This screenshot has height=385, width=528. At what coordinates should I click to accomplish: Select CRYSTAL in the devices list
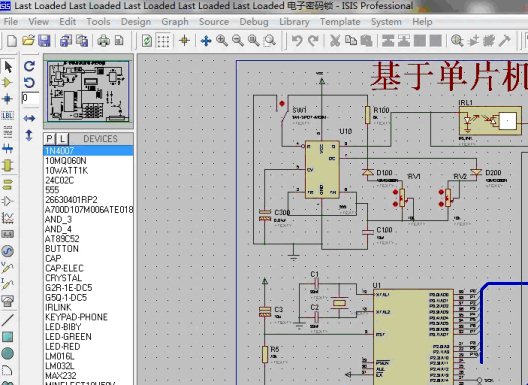point(89,278)
